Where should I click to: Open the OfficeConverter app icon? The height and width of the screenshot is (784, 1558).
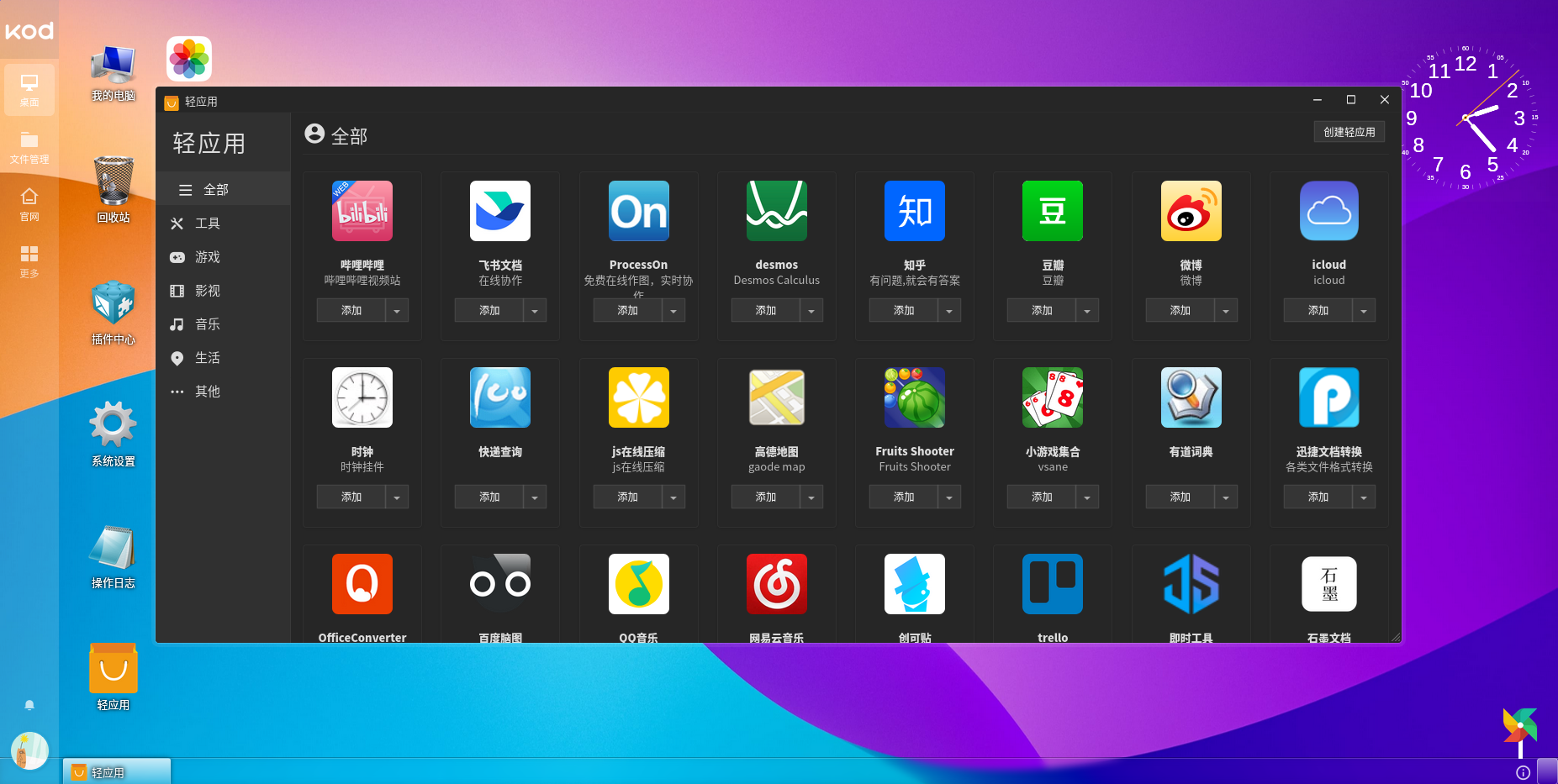pyautogui.click(x=362, y=584)
